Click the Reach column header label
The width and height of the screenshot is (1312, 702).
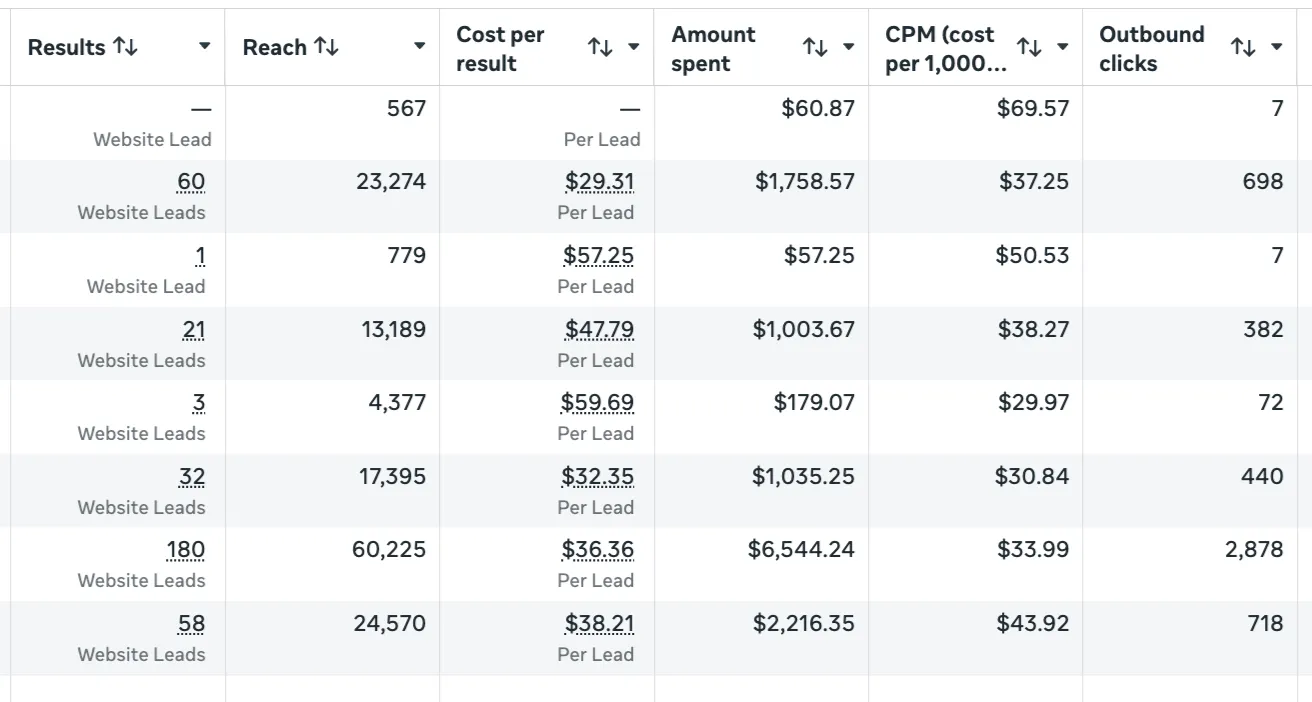pos(274,47)
